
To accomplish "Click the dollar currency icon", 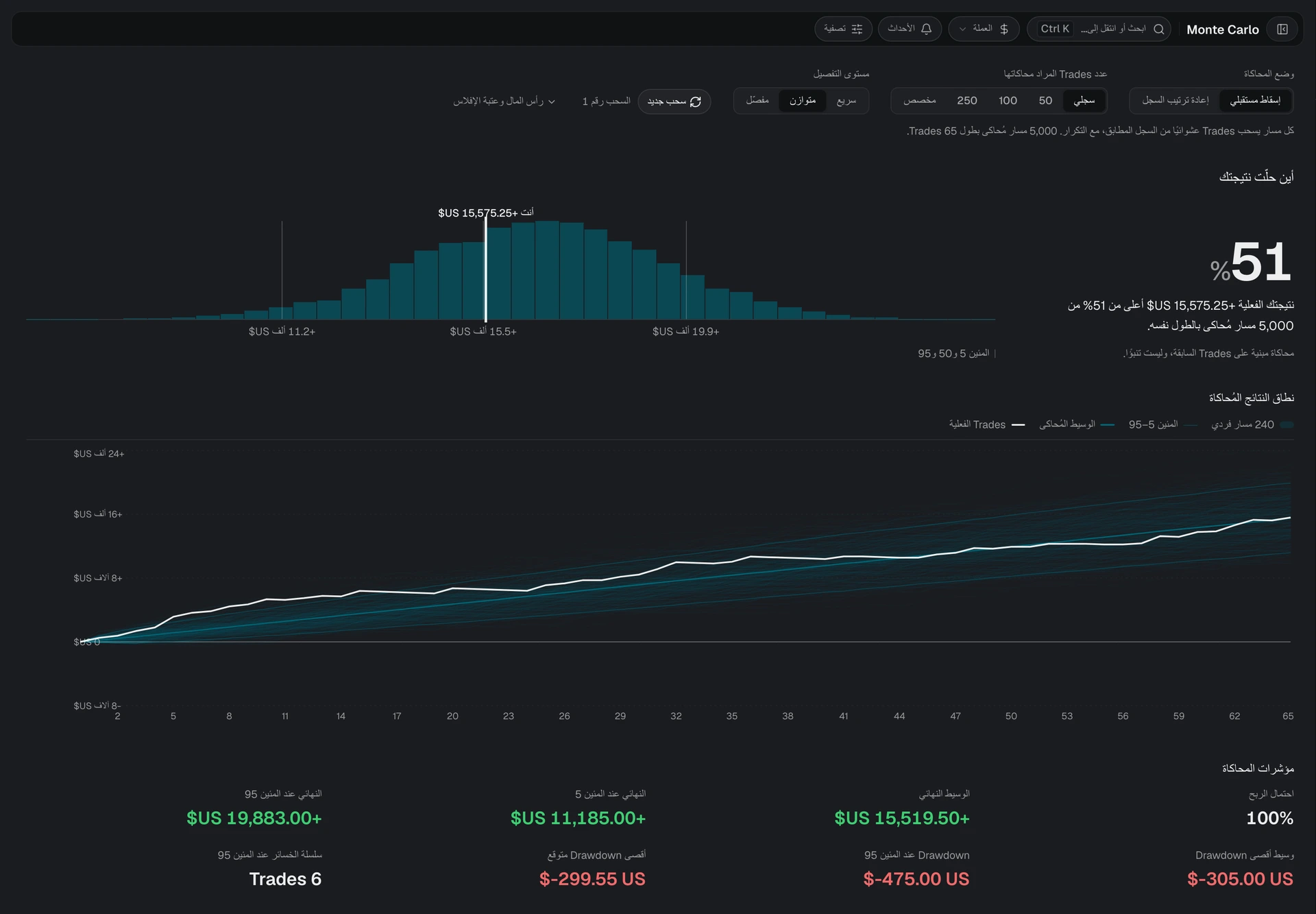I will (x=1004, y=29).
